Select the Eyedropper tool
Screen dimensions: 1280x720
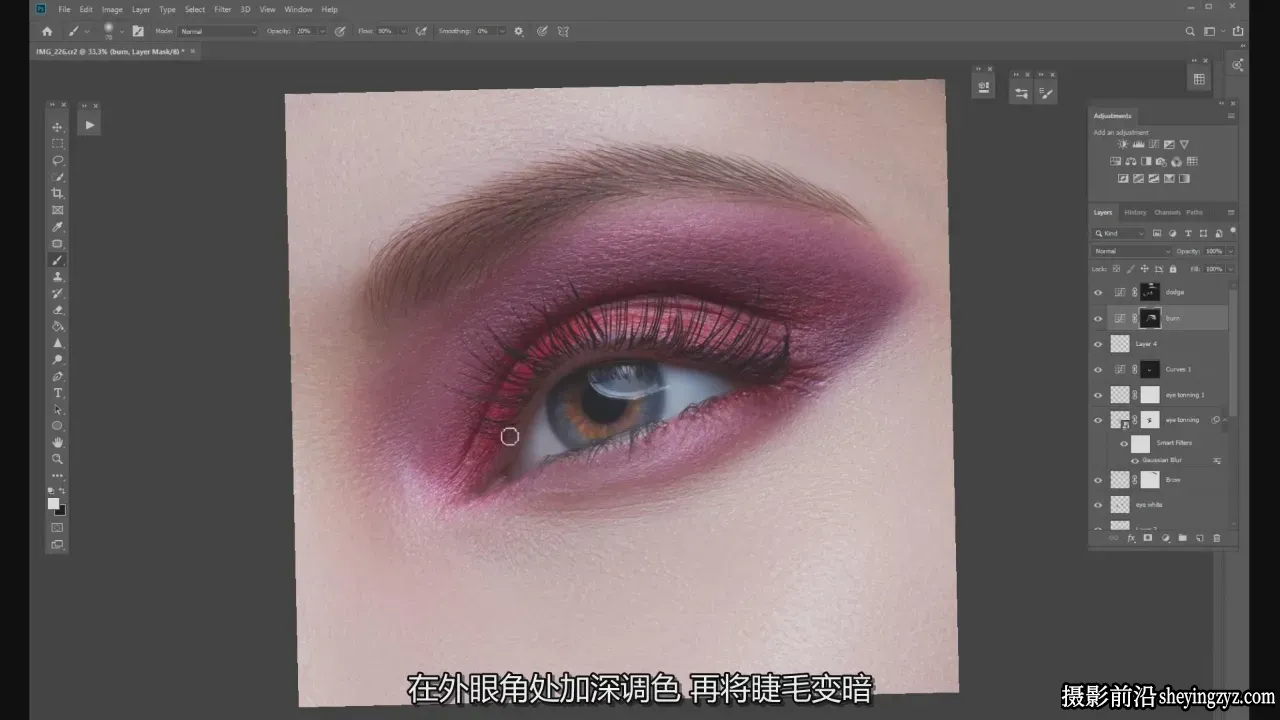(57, 227)
